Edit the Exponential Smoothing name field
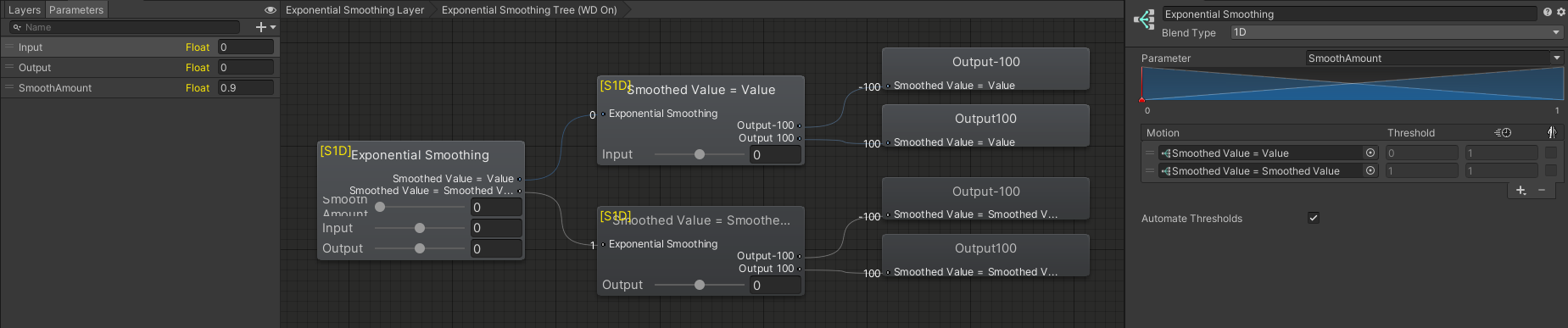The image size is (1568, 328). click(1348, 14)
